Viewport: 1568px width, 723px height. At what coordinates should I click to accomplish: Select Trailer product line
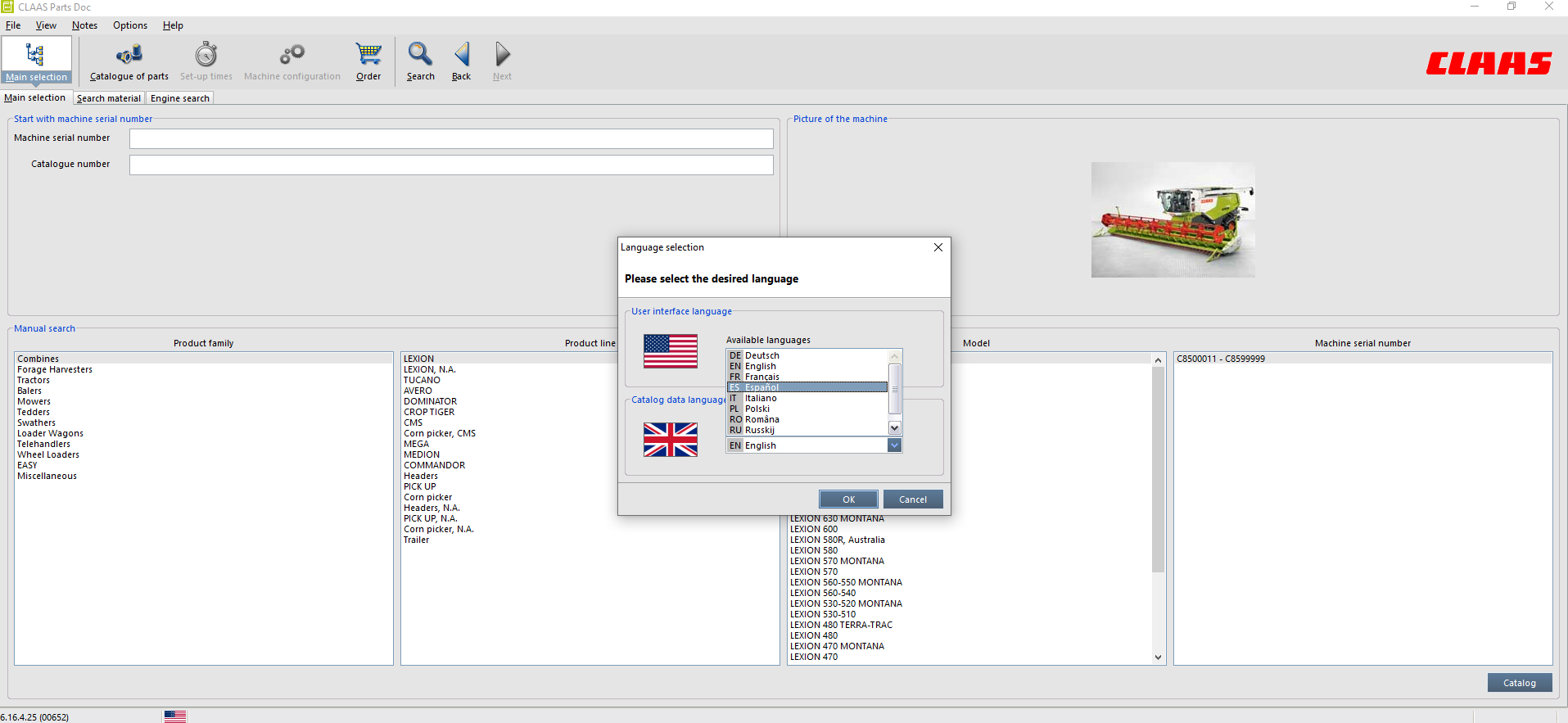pyautogui.click(x=416, y=540)
